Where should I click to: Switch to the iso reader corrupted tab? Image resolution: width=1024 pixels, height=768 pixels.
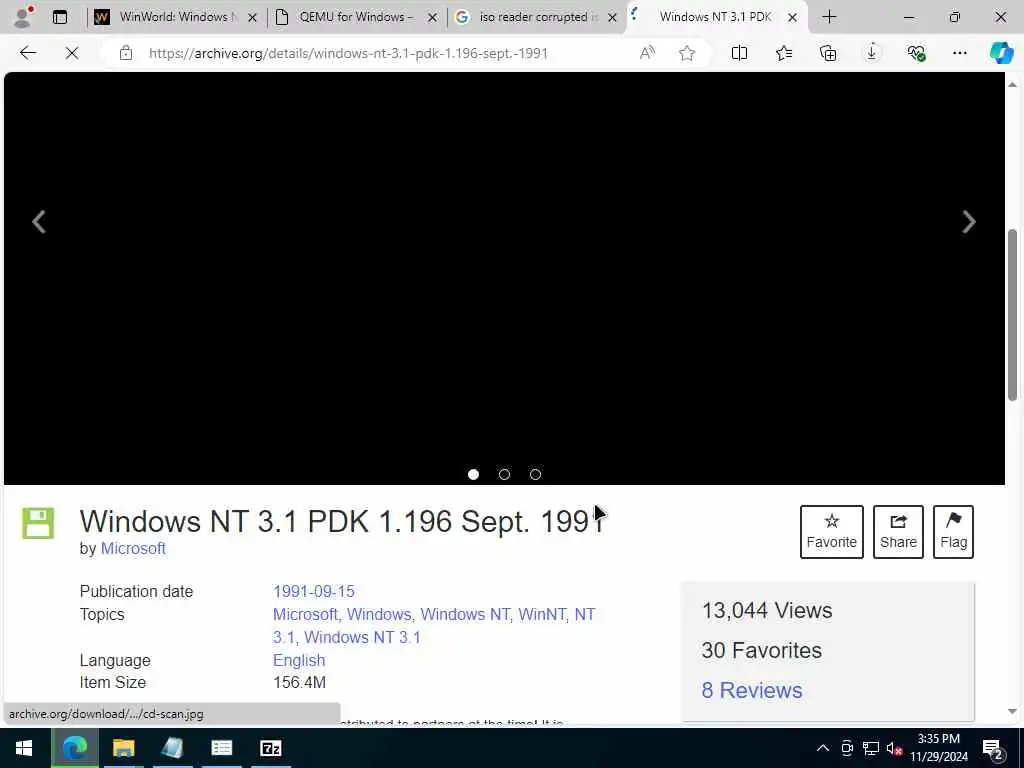point(534,17)
